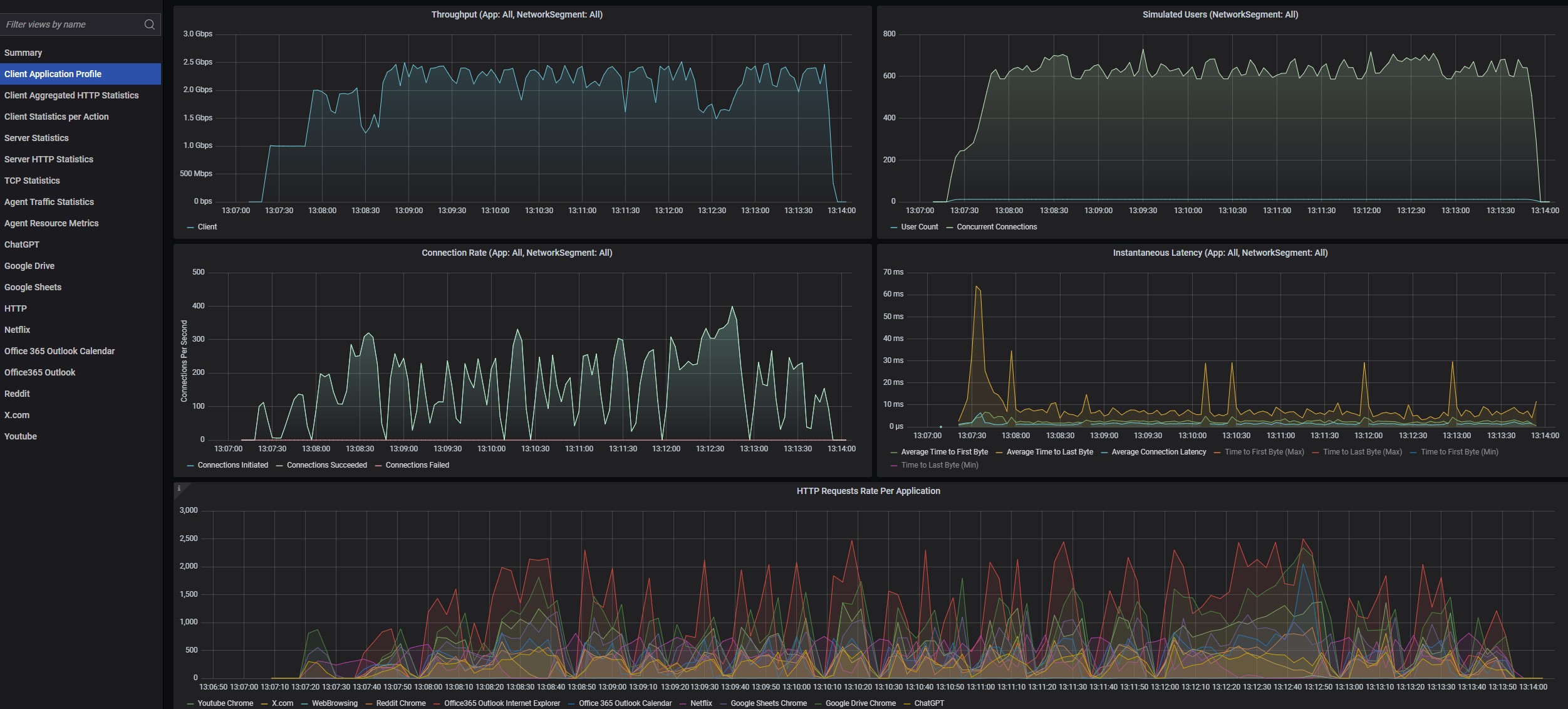This screenshot has width=1568, height=709.
Task: Open Server HTTP Statistics view
Action: [49, 159]
